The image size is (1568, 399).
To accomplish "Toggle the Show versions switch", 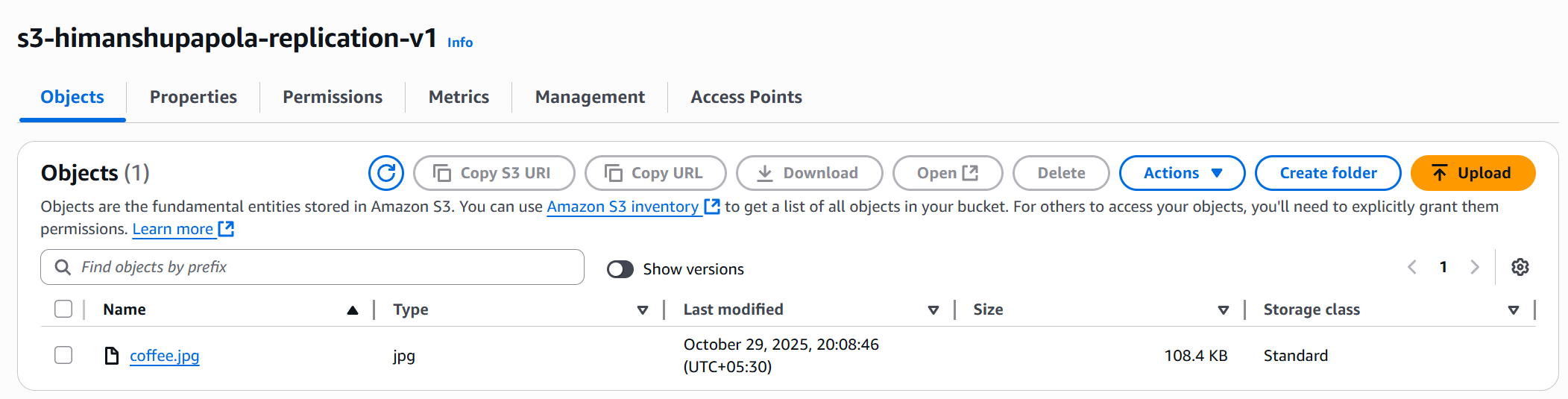I will [620, 269].
